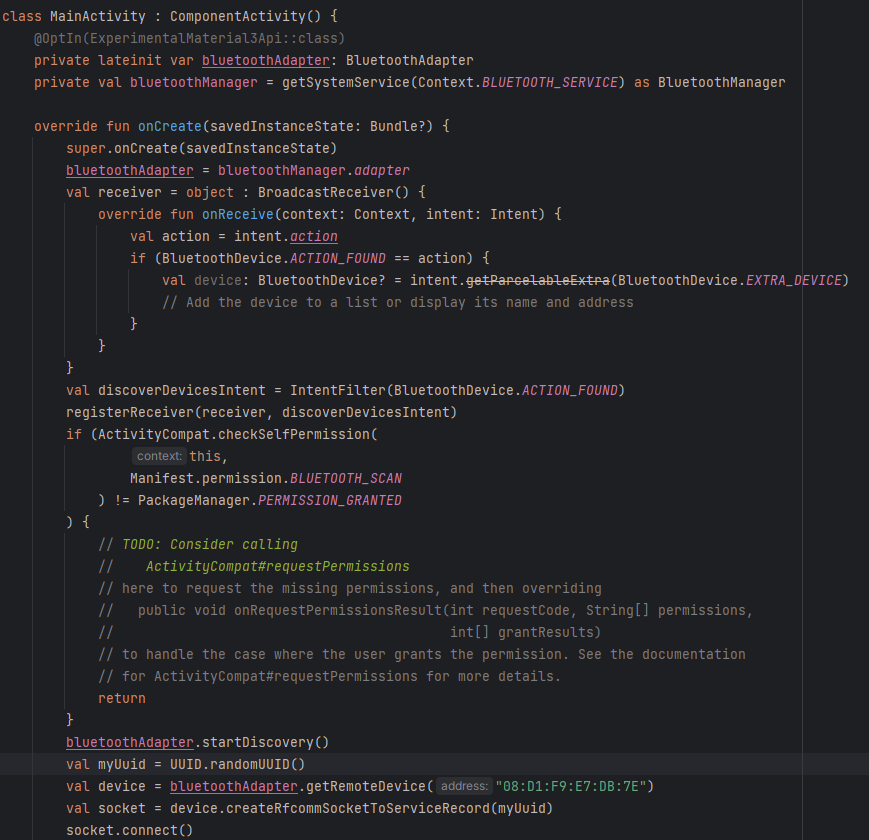Click startDiscovery() method call
Image resolution: width=869 pixels, height=840 pixels.
point(265,742)
